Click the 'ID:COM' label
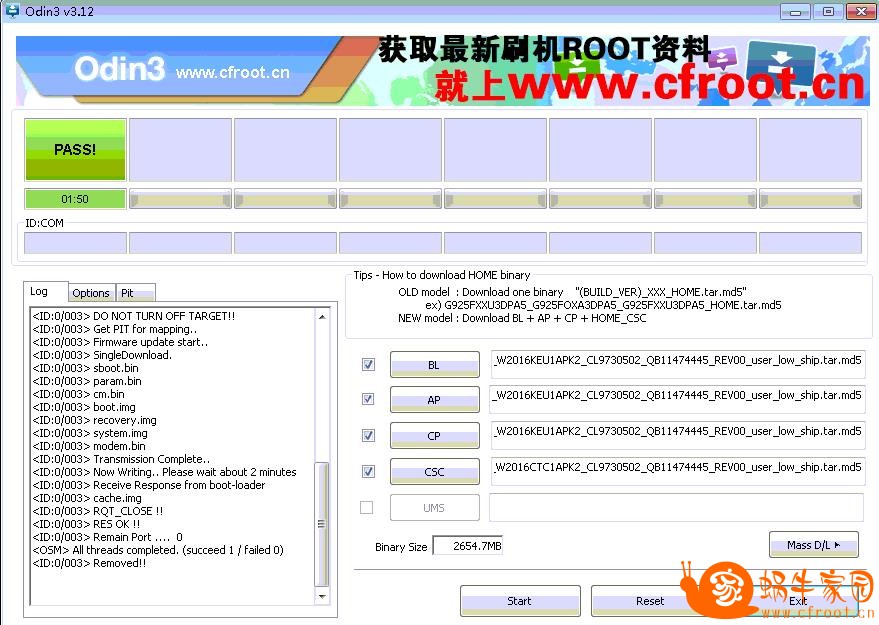The width and height of the screenshot is (879, 625). (44, 223)
